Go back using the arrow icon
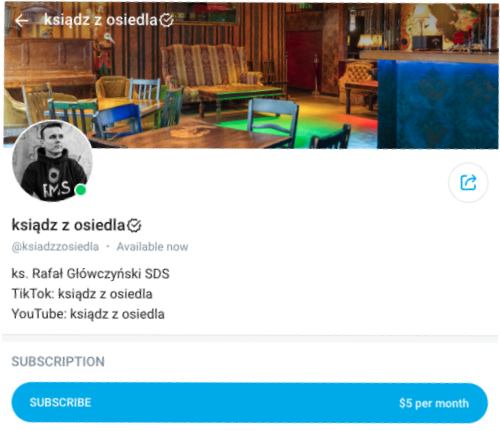 click(x=22, y=21)
